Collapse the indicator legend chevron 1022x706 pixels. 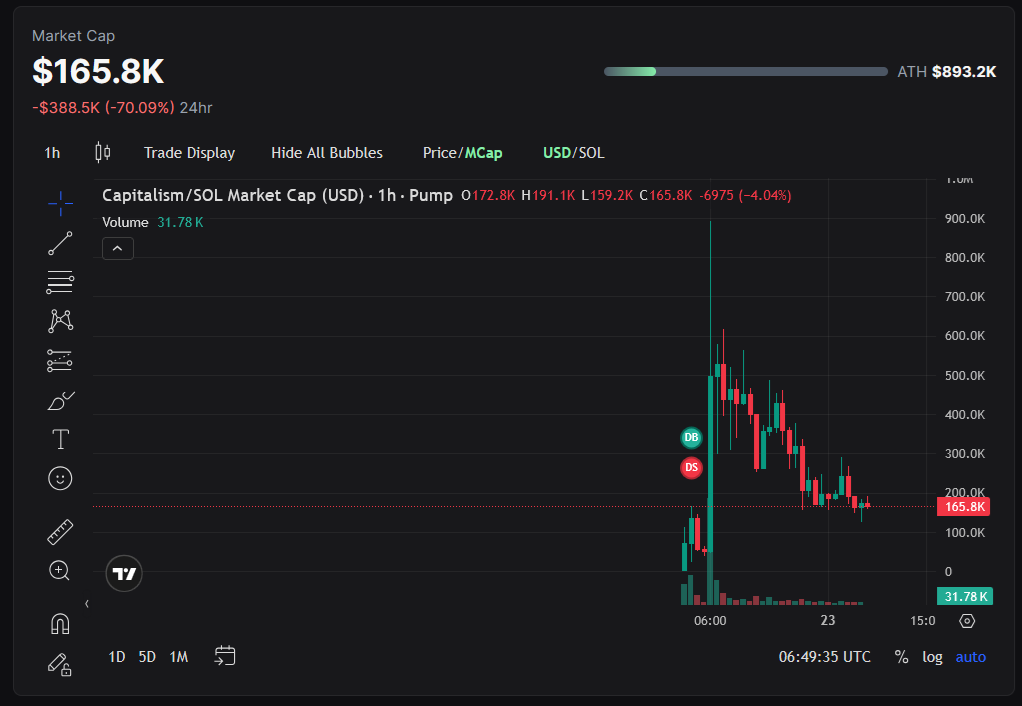(x=118, y=248)
